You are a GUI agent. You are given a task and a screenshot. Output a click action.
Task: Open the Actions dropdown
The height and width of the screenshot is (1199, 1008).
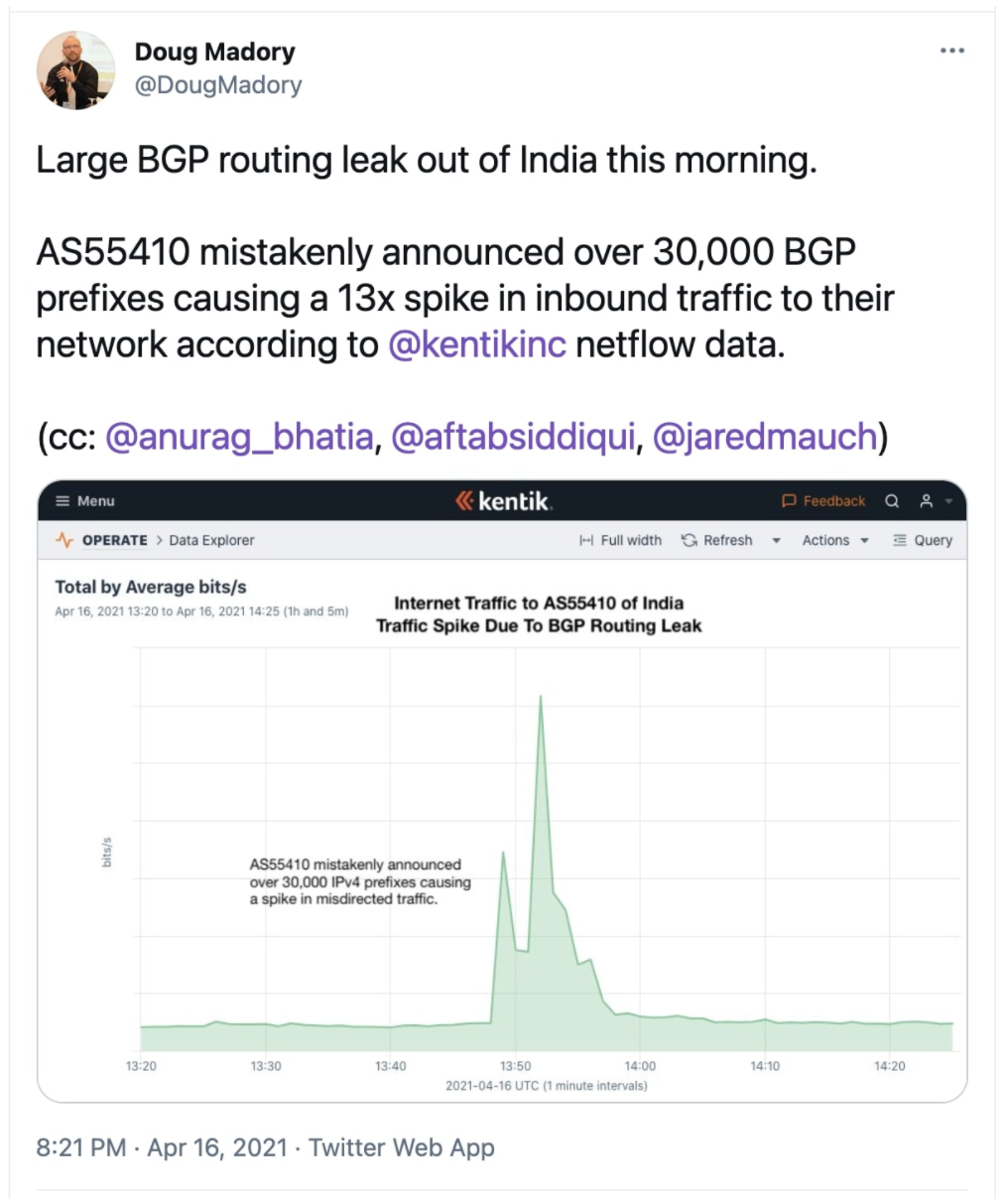835,540
